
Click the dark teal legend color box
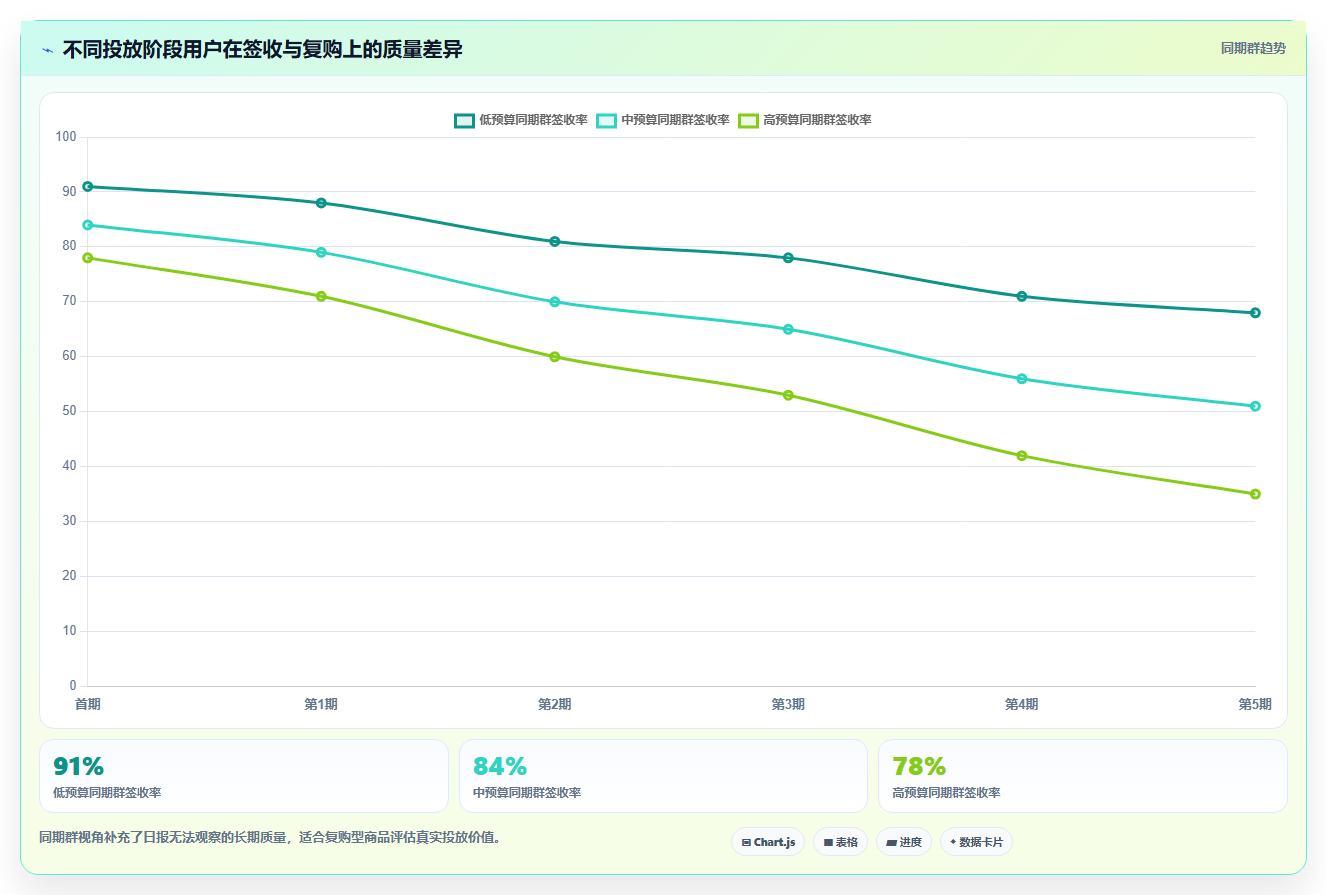point(464,120)
